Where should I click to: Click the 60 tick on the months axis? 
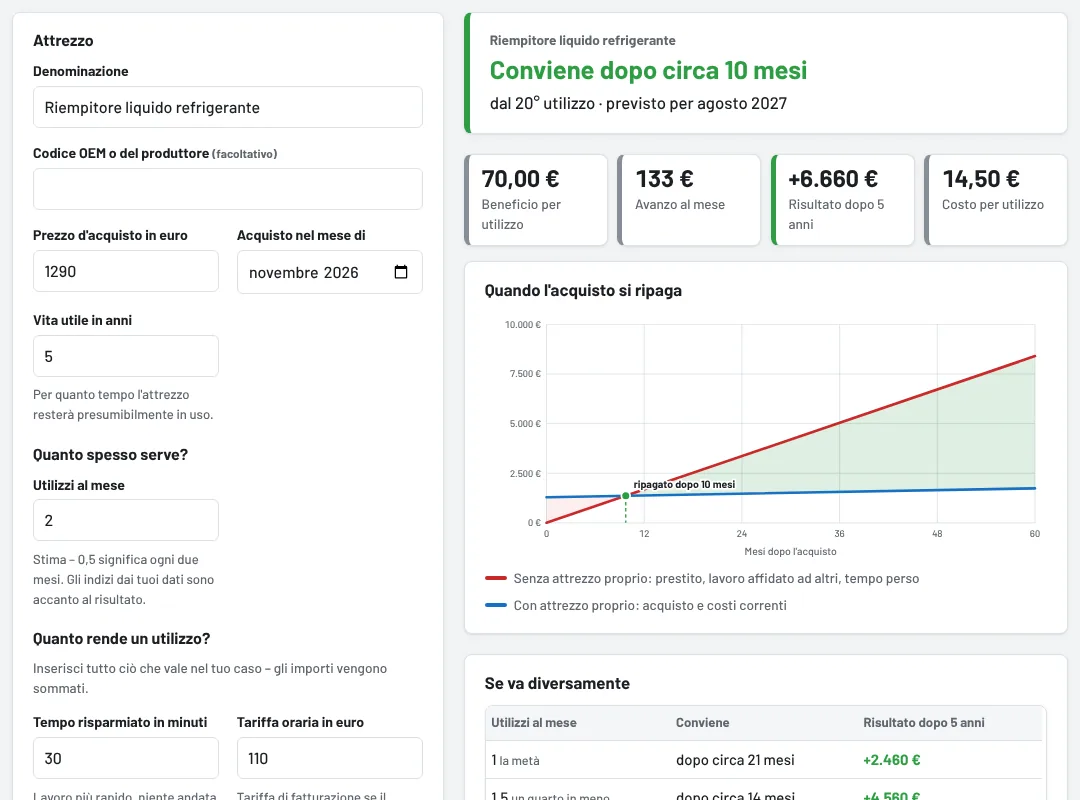[x=1035, y=534]
